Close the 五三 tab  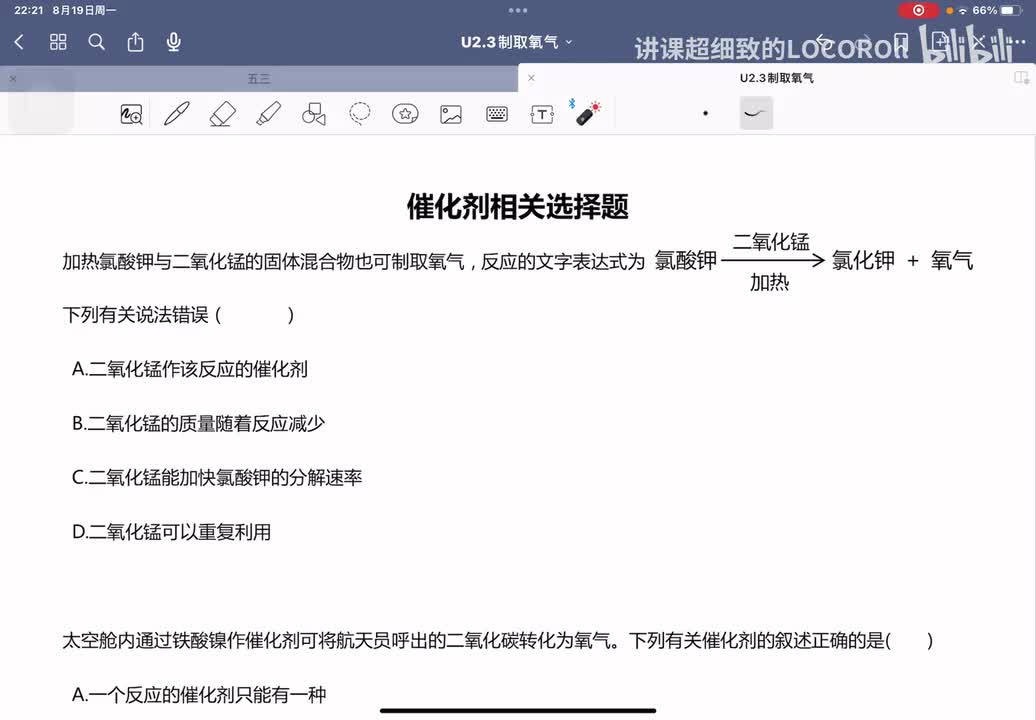[13, 79]
